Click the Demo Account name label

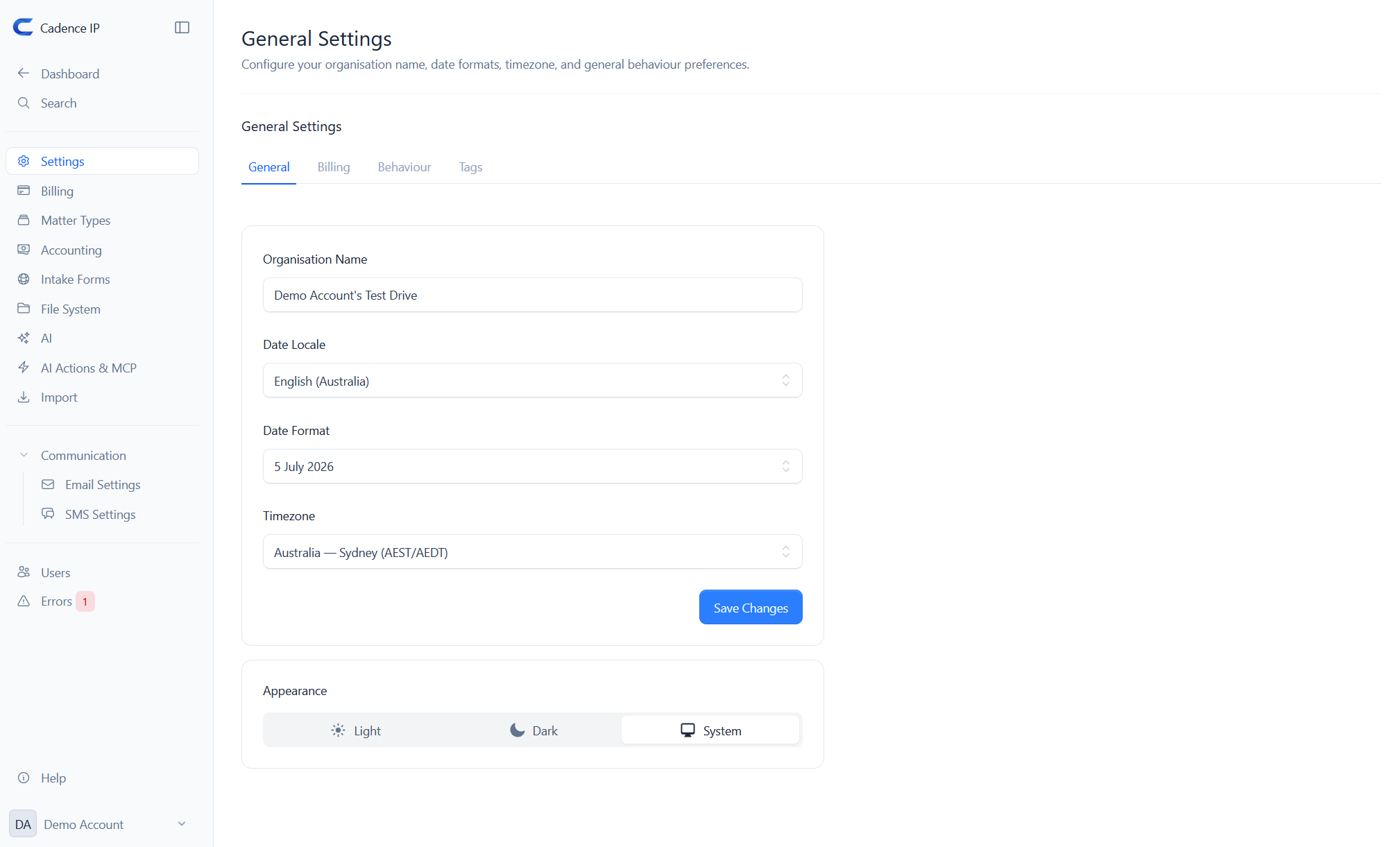click(83, 824)
